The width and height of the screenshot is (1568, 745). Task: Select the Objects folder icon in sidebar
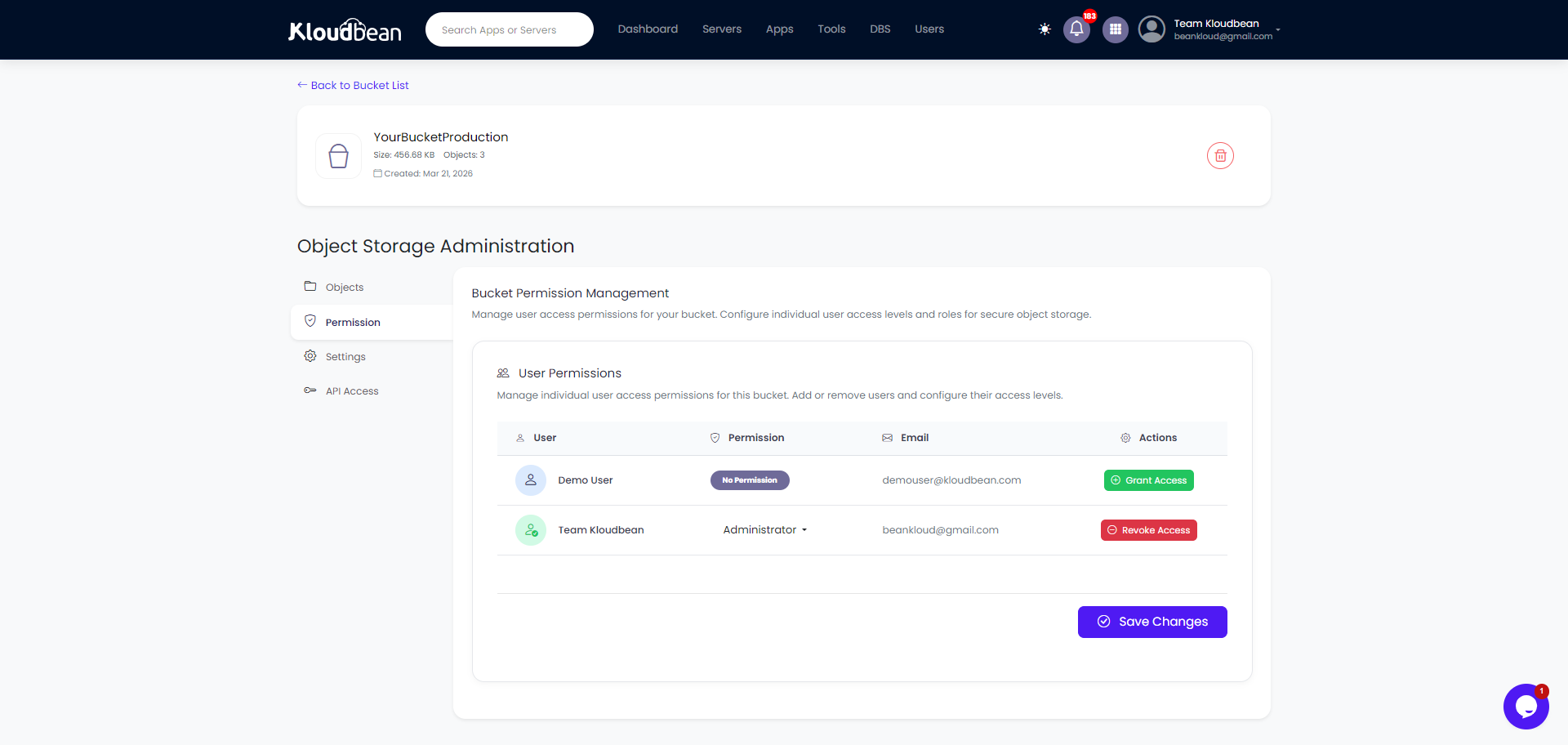click(310, 286)
